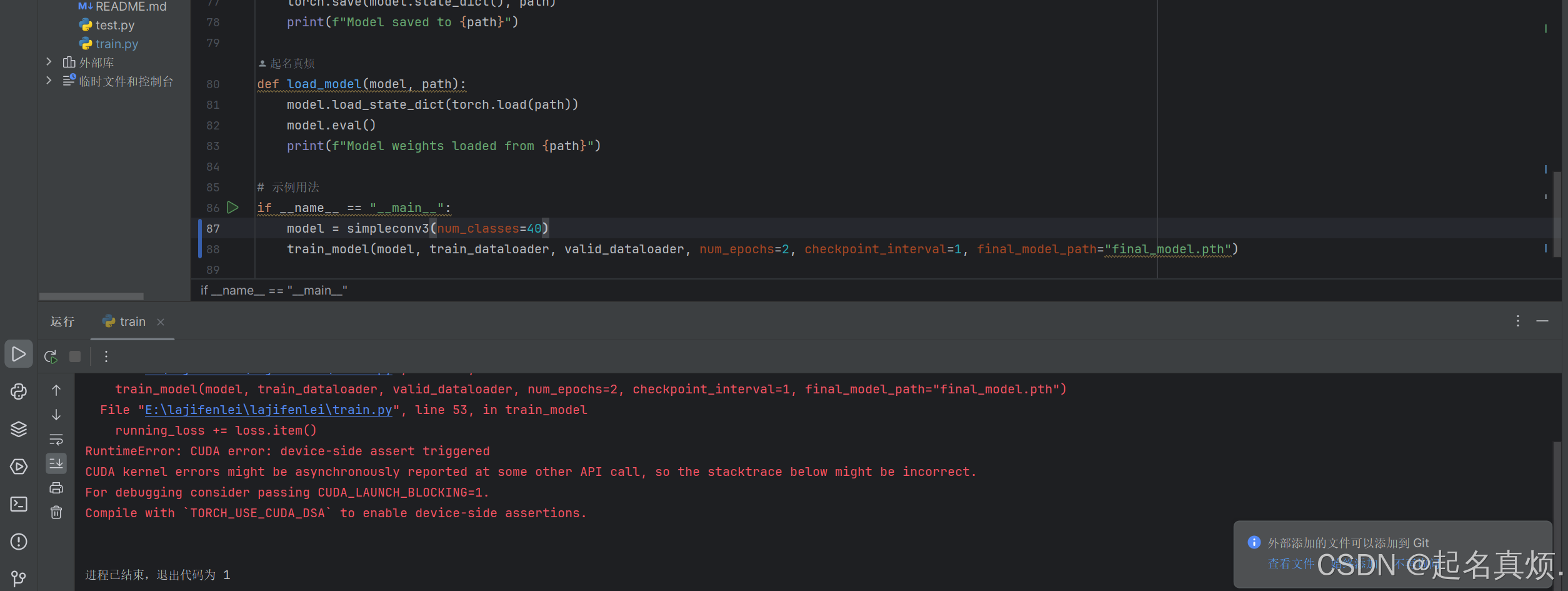The image size is (1568, 591).
Task: Open Run panel options three-dots menu
Action: [1518, 321]
